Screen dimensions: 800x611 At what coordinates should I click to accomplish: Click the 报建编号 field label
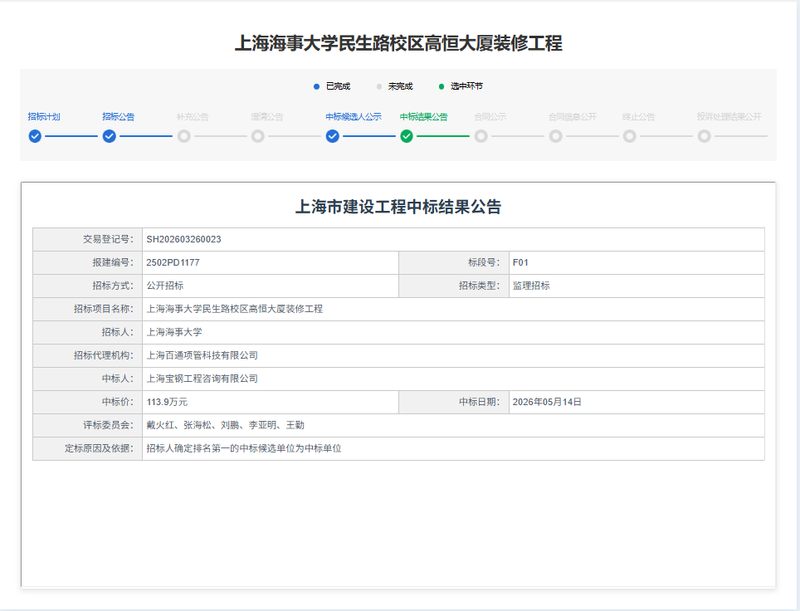[113, 263]
